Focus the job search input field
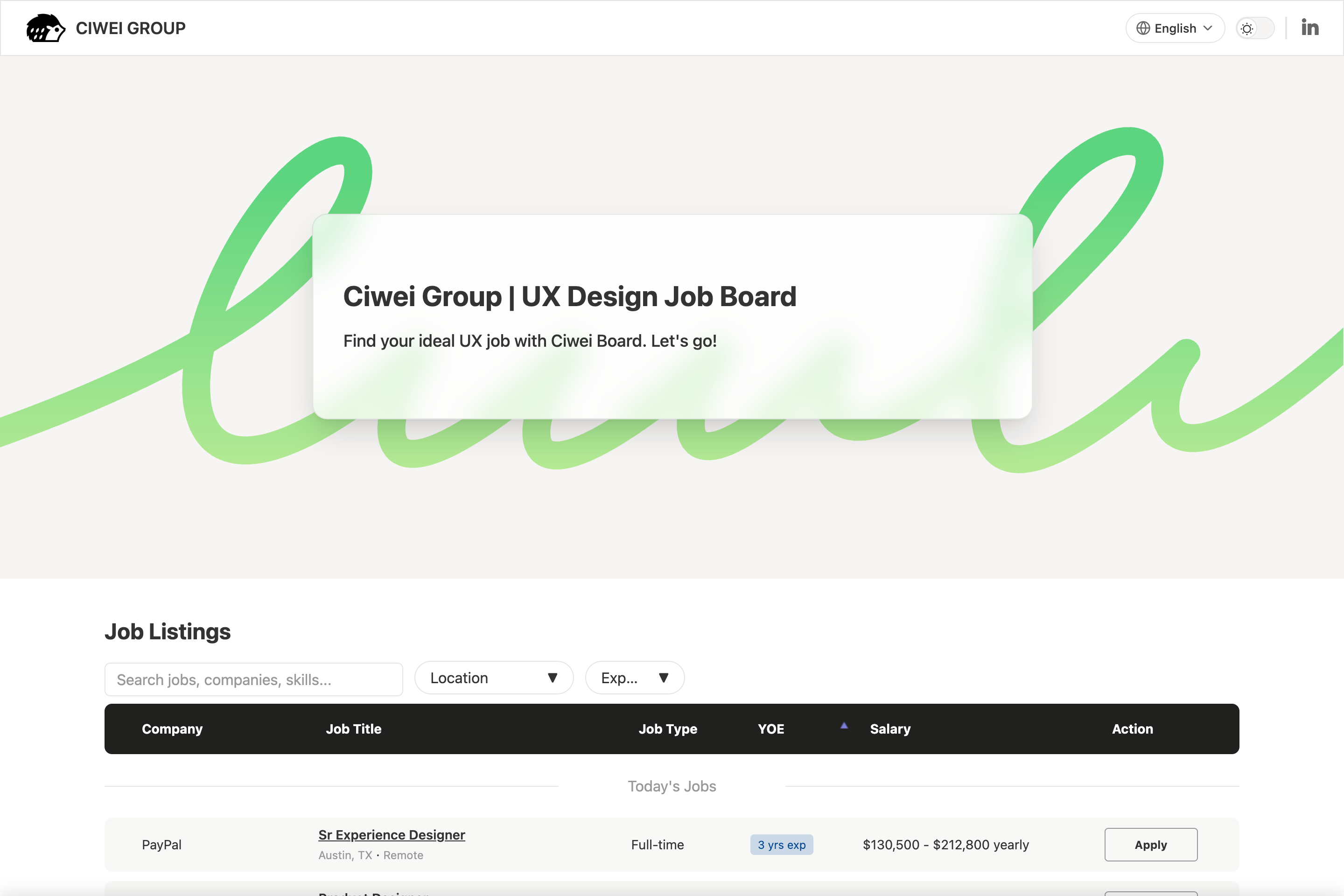This screenshot has width=1344, height=896. pyautogui.click(x=254, y=679)
